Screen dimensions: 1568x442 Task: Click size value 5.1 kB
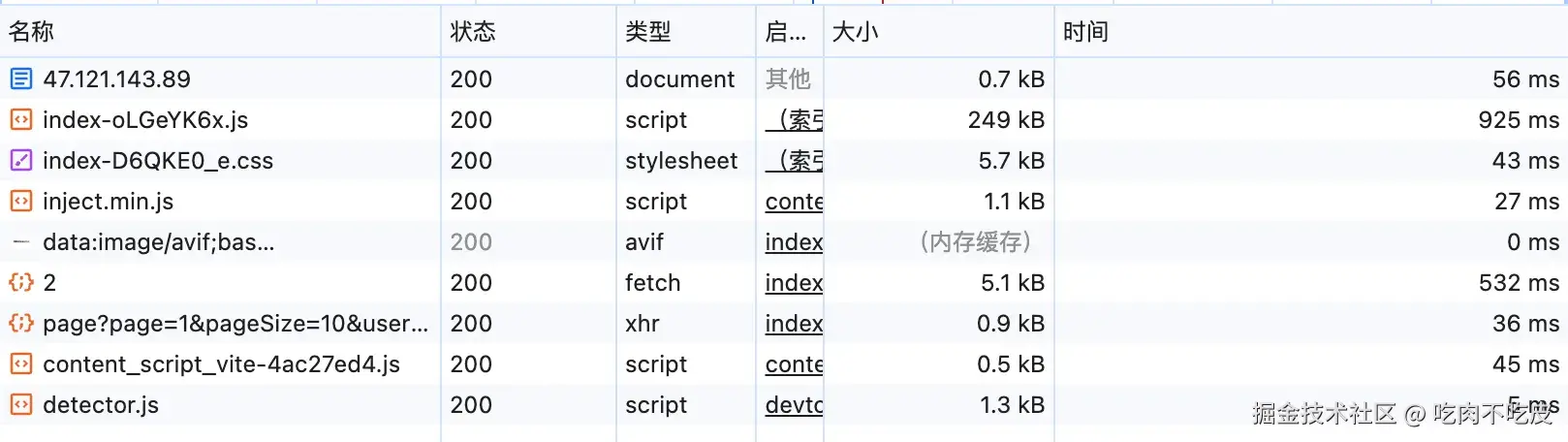tap(1013, 282)
